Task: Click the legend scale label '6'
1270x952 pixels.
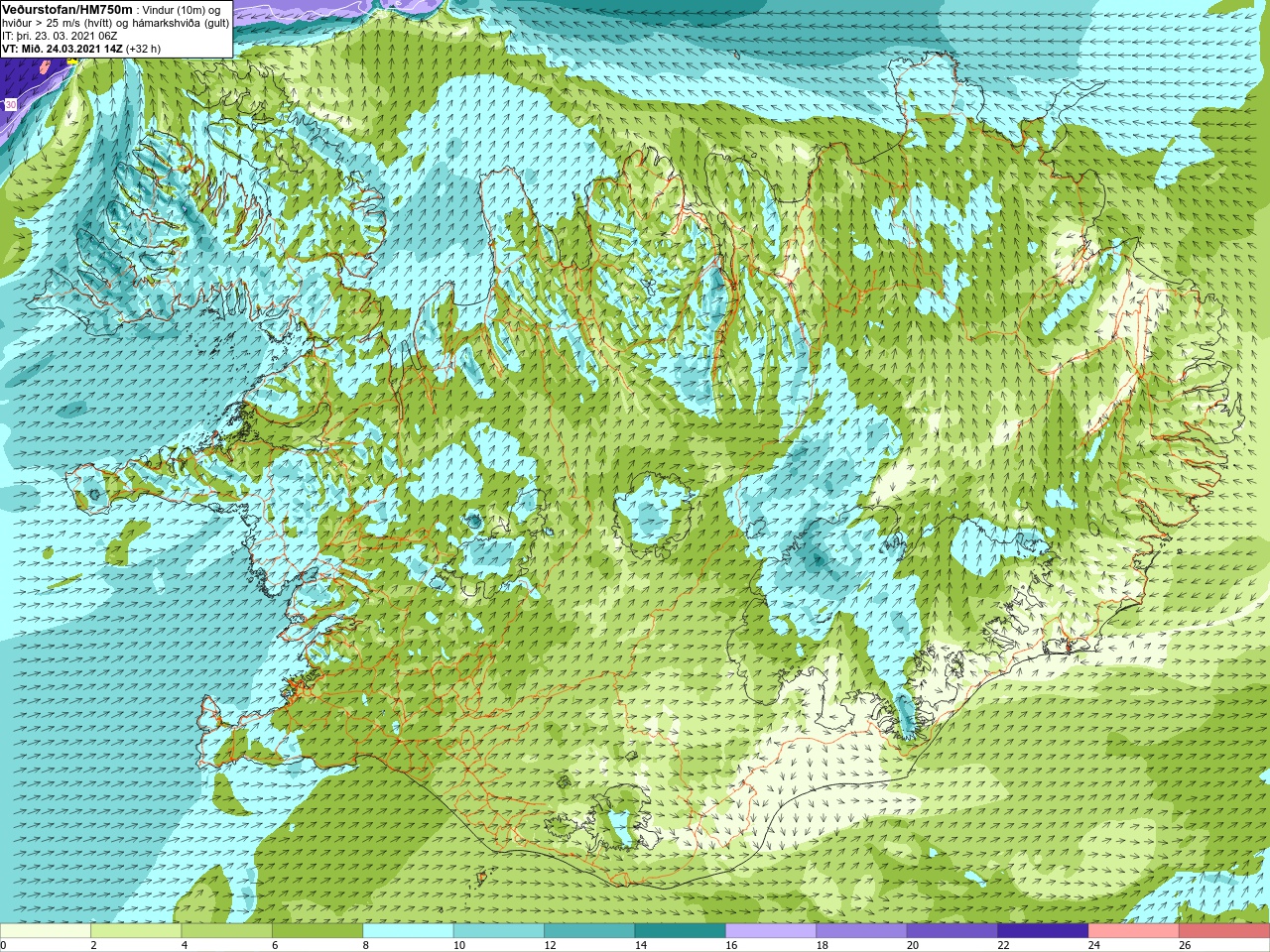Action: click(275, 946)
